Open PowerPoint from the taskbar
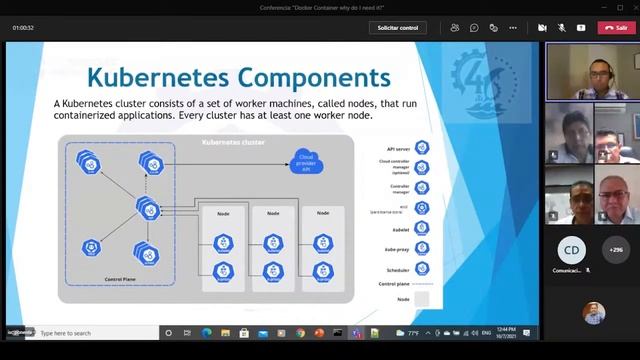 (x=319, y=333)
